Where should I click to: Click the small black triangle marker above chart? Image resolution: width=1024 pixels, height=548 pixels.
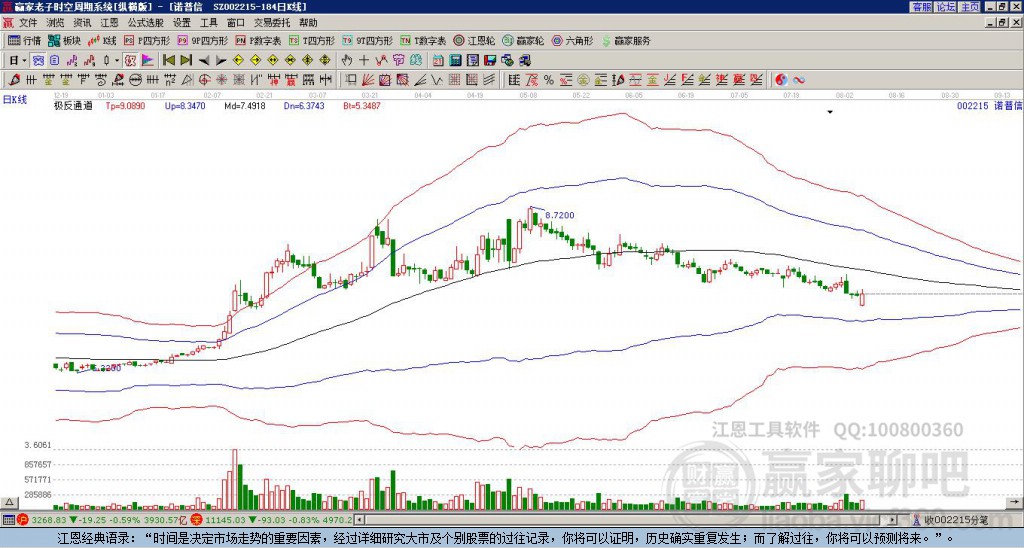click(830, 112)
